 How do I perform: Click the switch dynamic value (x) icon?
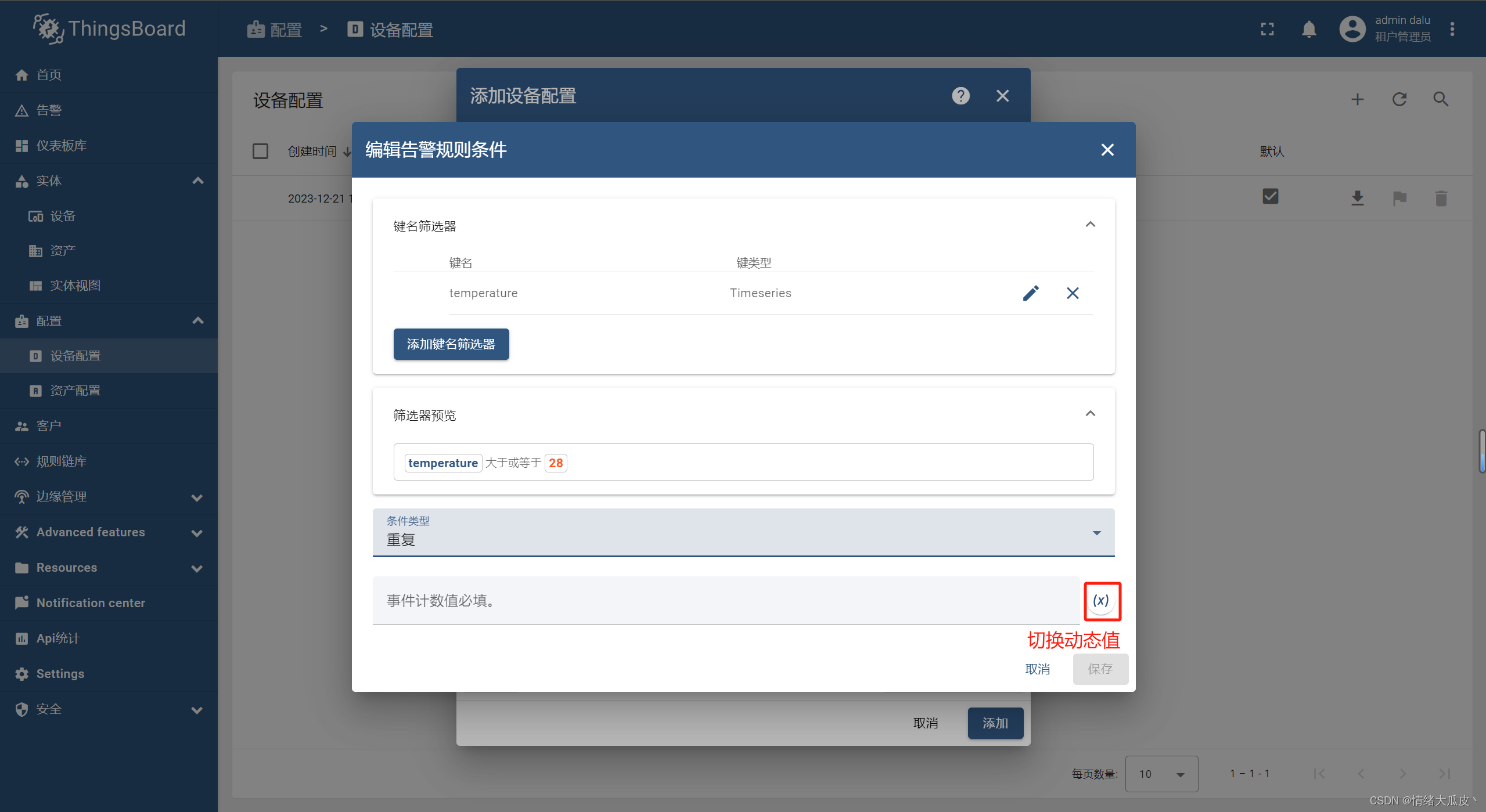pyautogui.click(x=1102, y=600)
